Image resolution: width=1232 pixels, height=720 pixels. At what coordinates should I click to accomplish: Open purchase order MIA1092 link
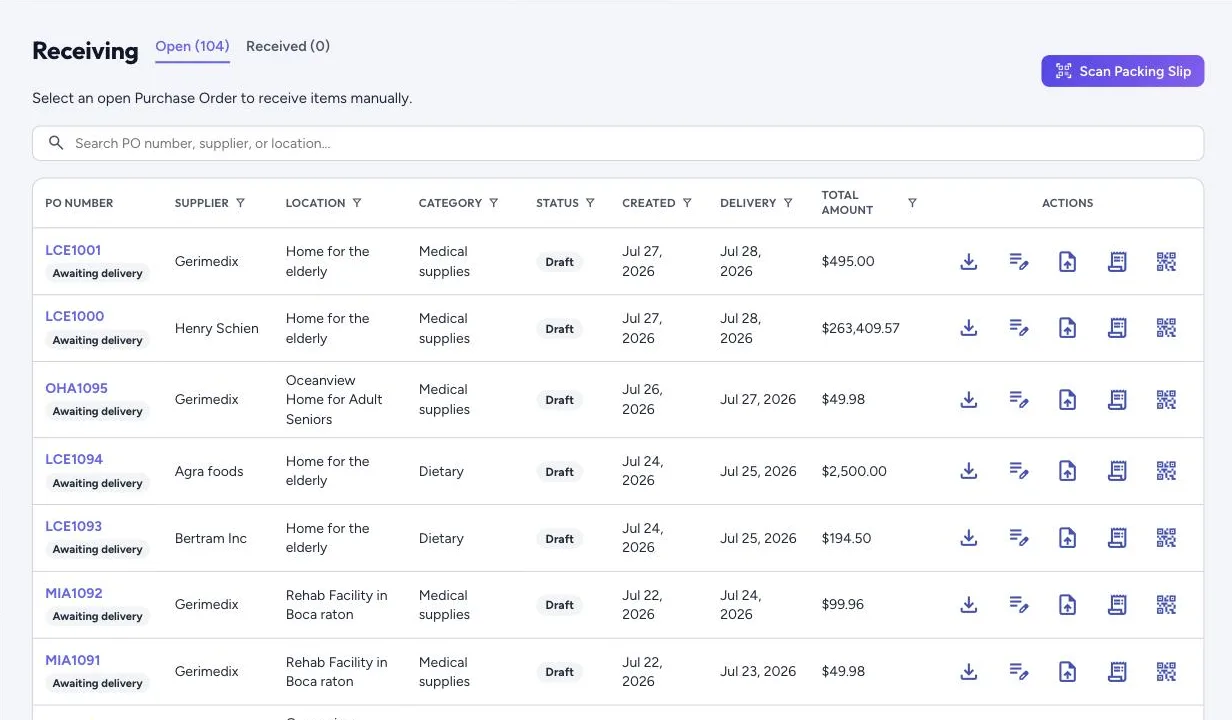coord(74,593)
